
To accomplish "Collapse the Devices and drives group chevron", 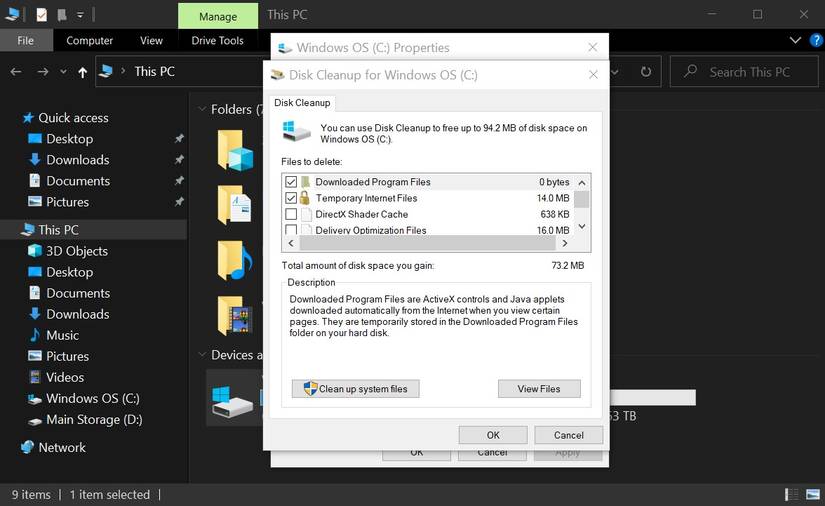I will point(202,355).
